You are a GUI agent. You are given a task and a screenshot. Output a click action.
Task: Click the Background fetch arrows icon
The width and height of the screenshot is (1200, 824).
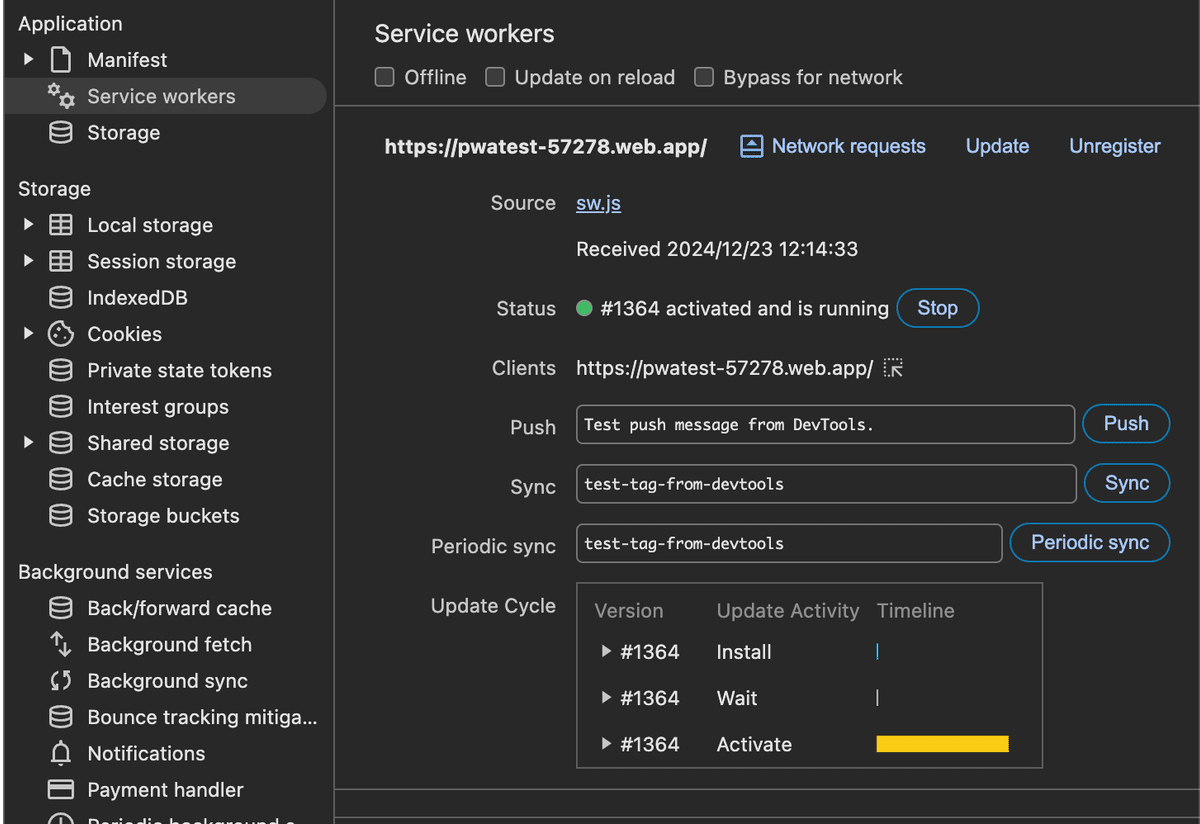coord(61,645)
